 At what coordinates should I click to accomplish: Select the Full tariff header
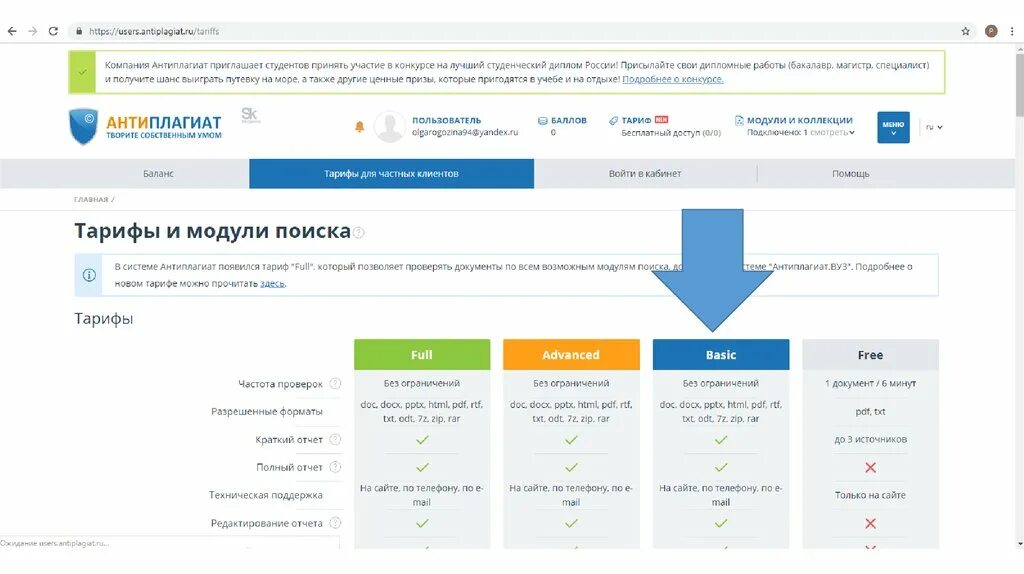(x=422, y=355)
